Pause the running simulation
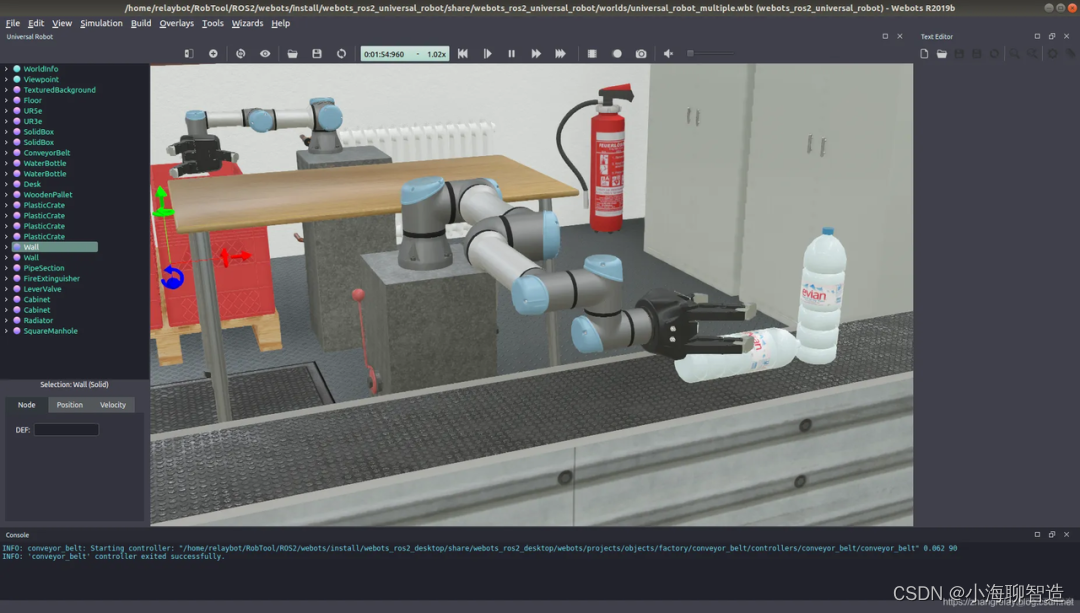1080x613 pixels. pyautogui.click(x=512, y=54)
